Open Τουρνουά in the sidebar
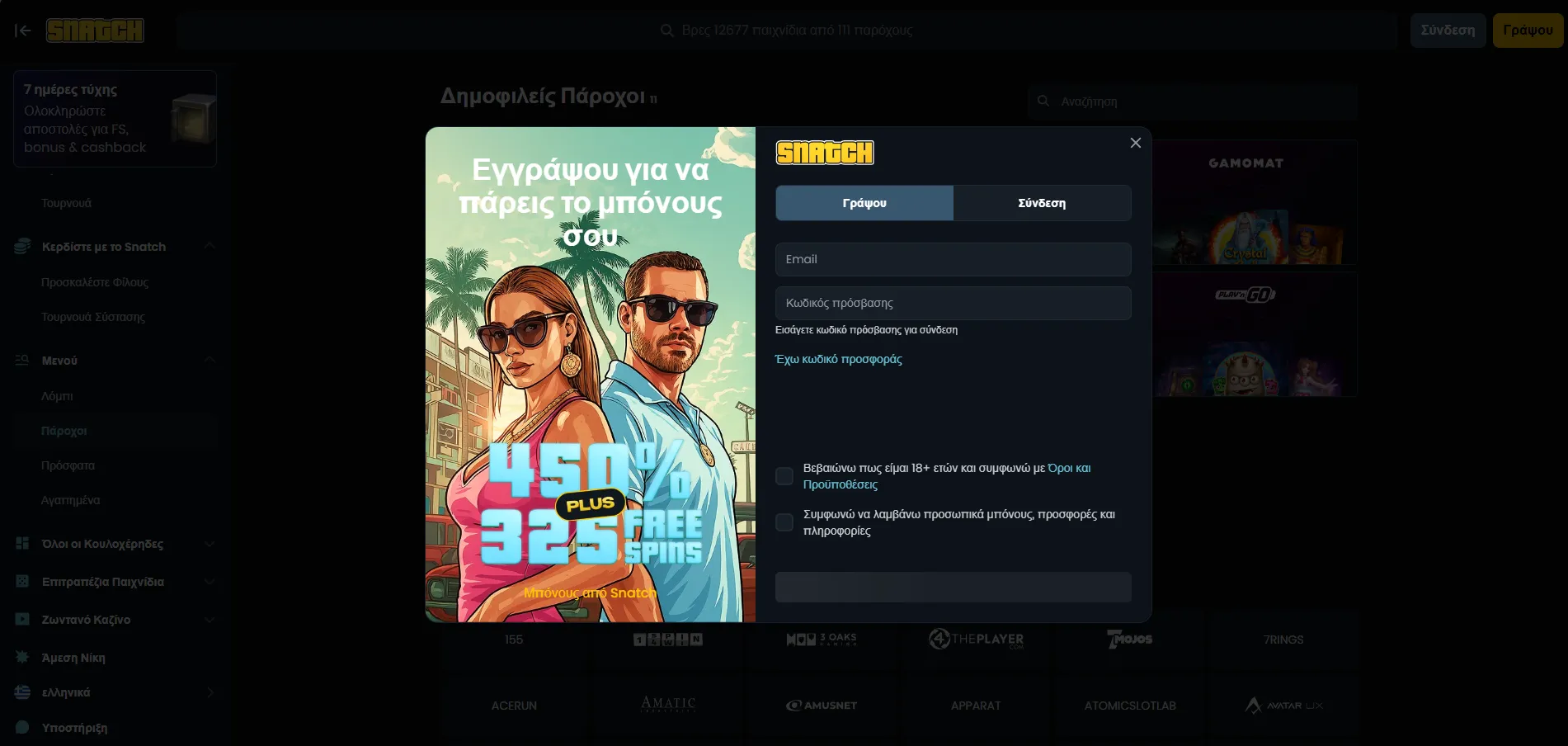Image resolution: width=1568 pixels, height=746 pixels. (67, 203)
